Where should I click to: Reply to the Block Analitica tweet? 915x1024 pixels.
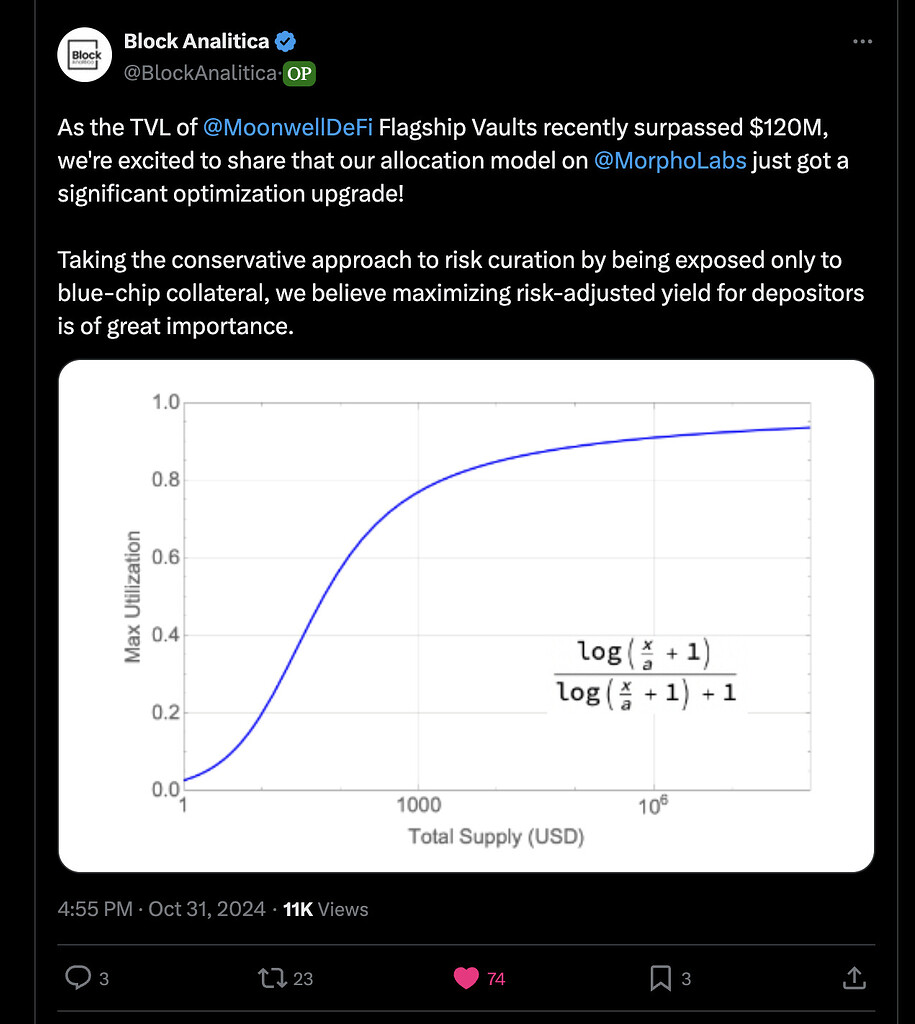pos(80,978)
